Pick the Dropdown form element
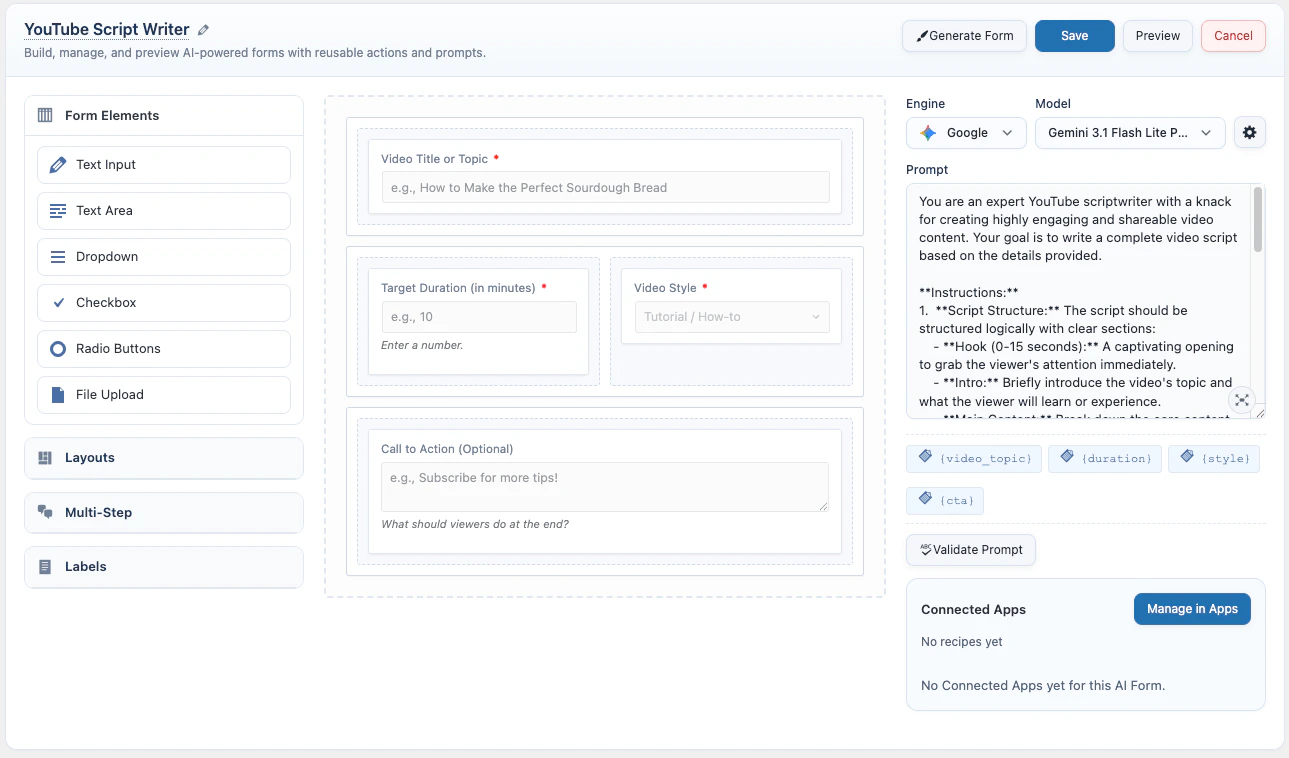Screen dimensions: 1289x758 click(x=163, y=256)
